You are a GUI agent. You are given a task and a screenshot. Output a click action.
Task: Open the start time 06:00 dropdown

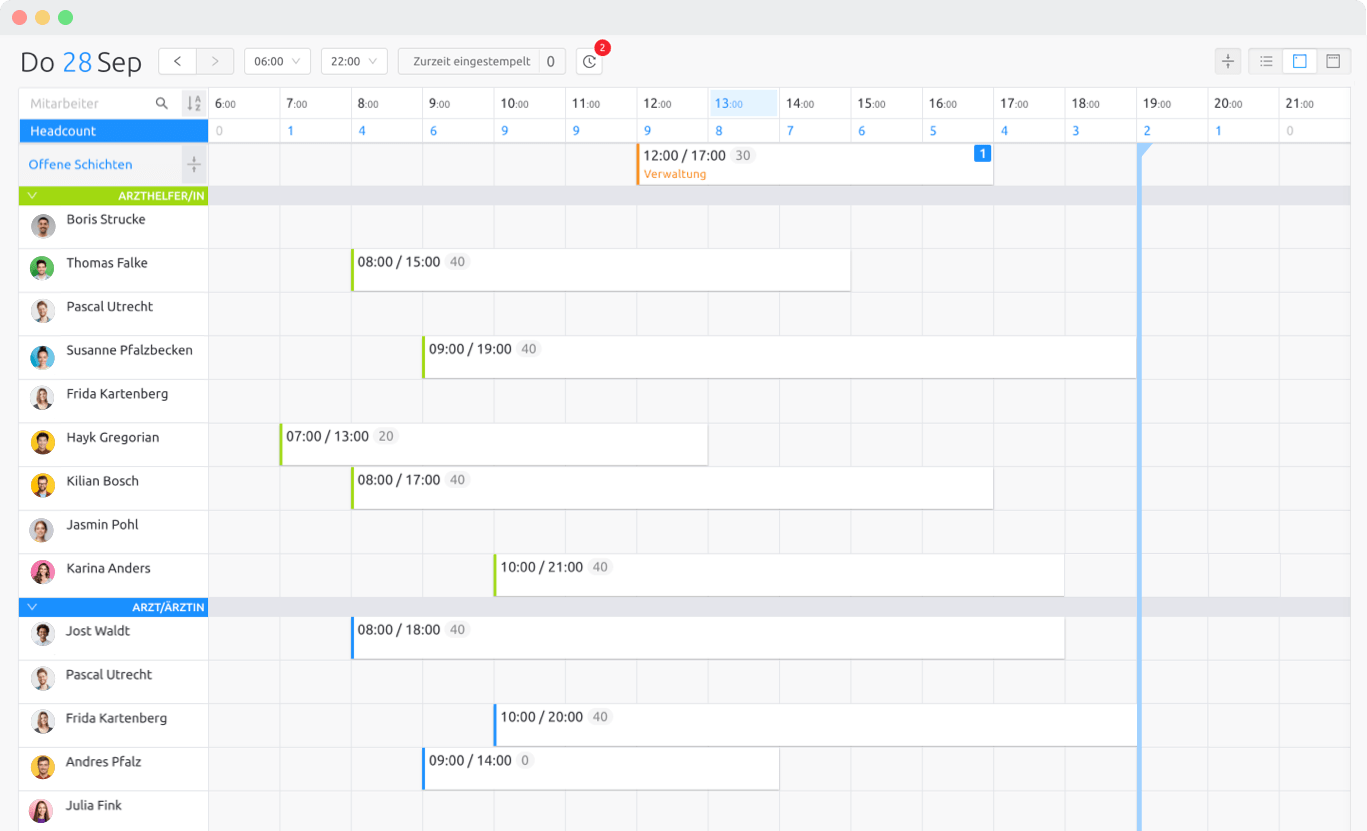(277, 61)
